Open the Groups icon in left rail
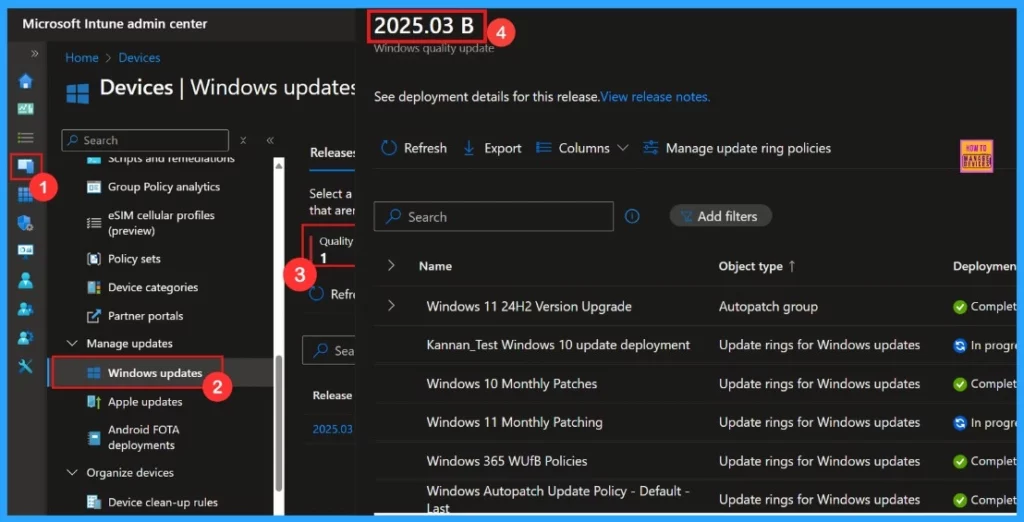Image resolution: width=1024 pixels, height=522 pixels. coord(25,309)
